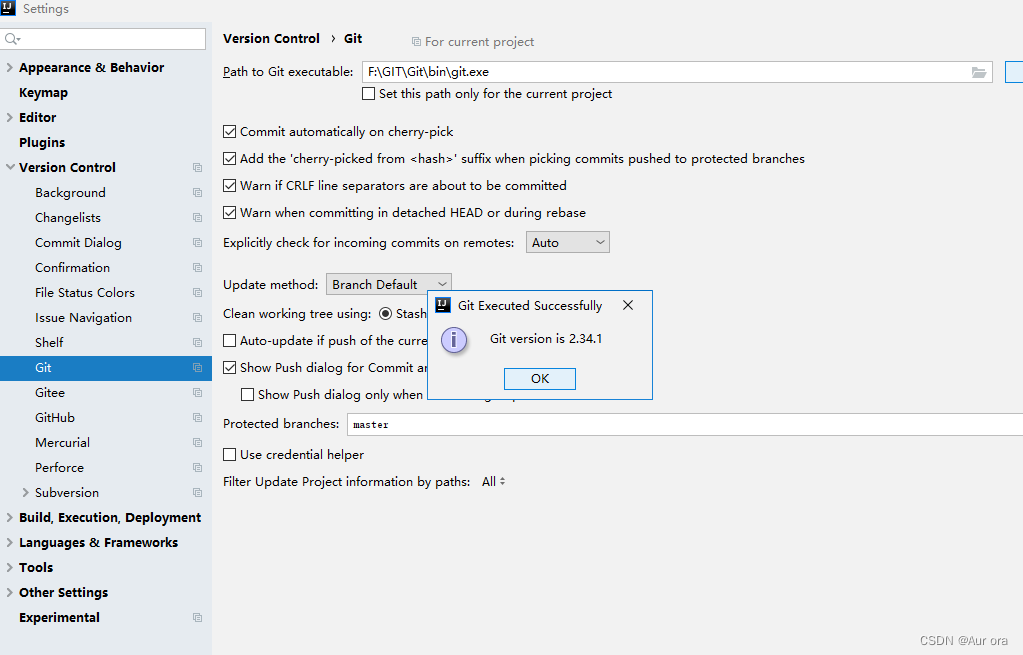Click the 'Version Control' breadcrumb heading
The width and height of the screenshot is (1023, 655).
pyautogui.click(x=271, y=38)
